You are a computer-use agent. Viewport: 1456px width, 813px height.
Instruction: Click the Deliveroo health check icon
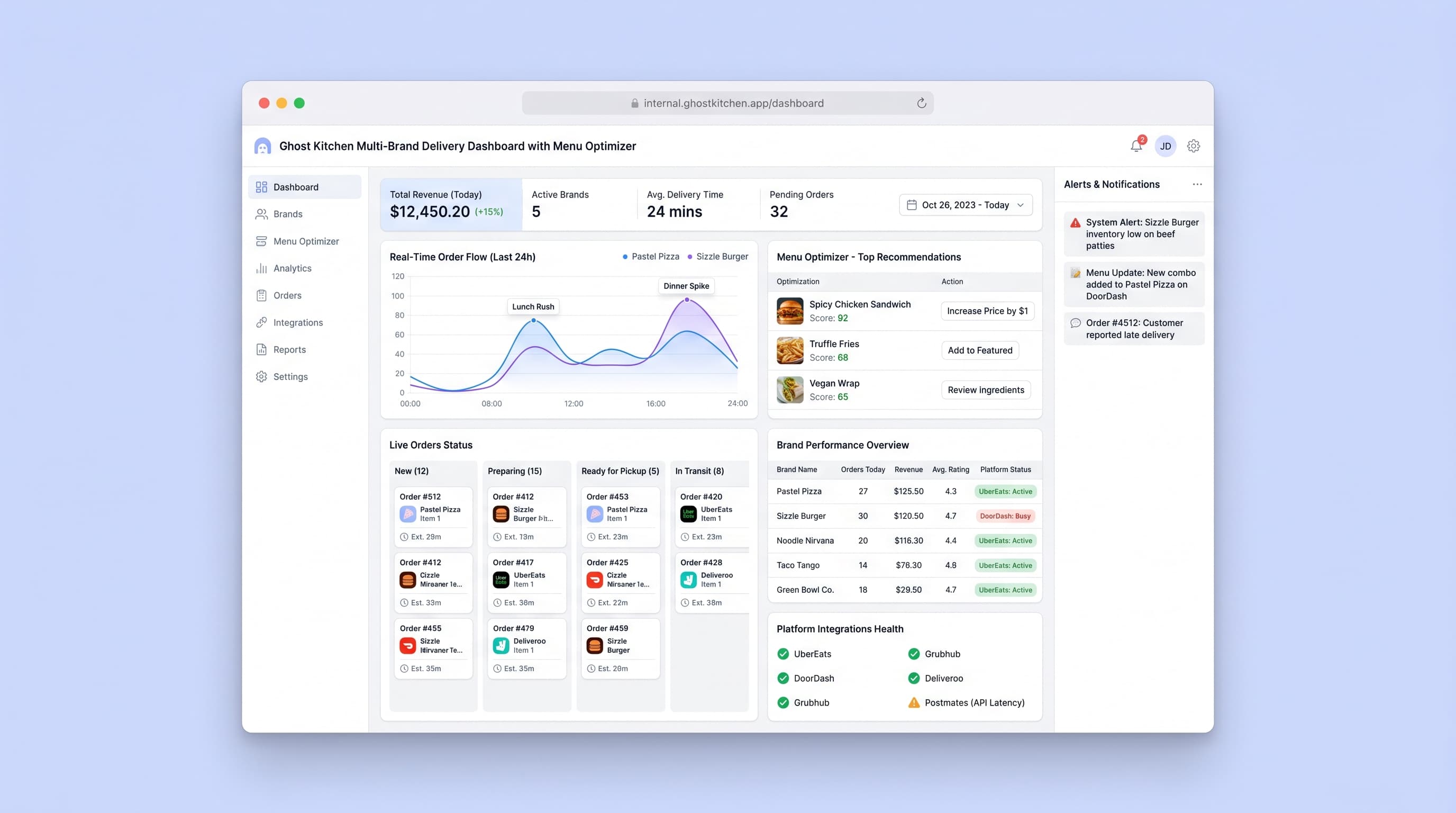[x=913, y=679]
